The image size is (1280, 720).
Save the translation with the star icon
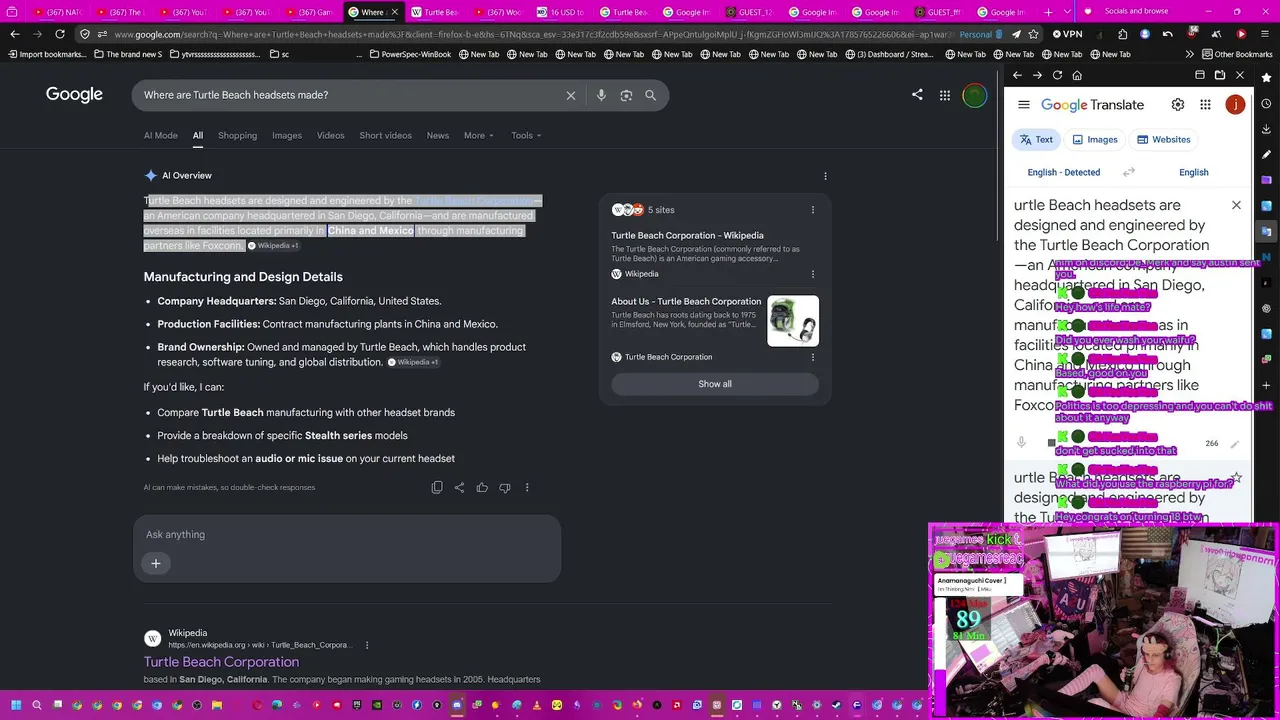tap(1236, 479)
